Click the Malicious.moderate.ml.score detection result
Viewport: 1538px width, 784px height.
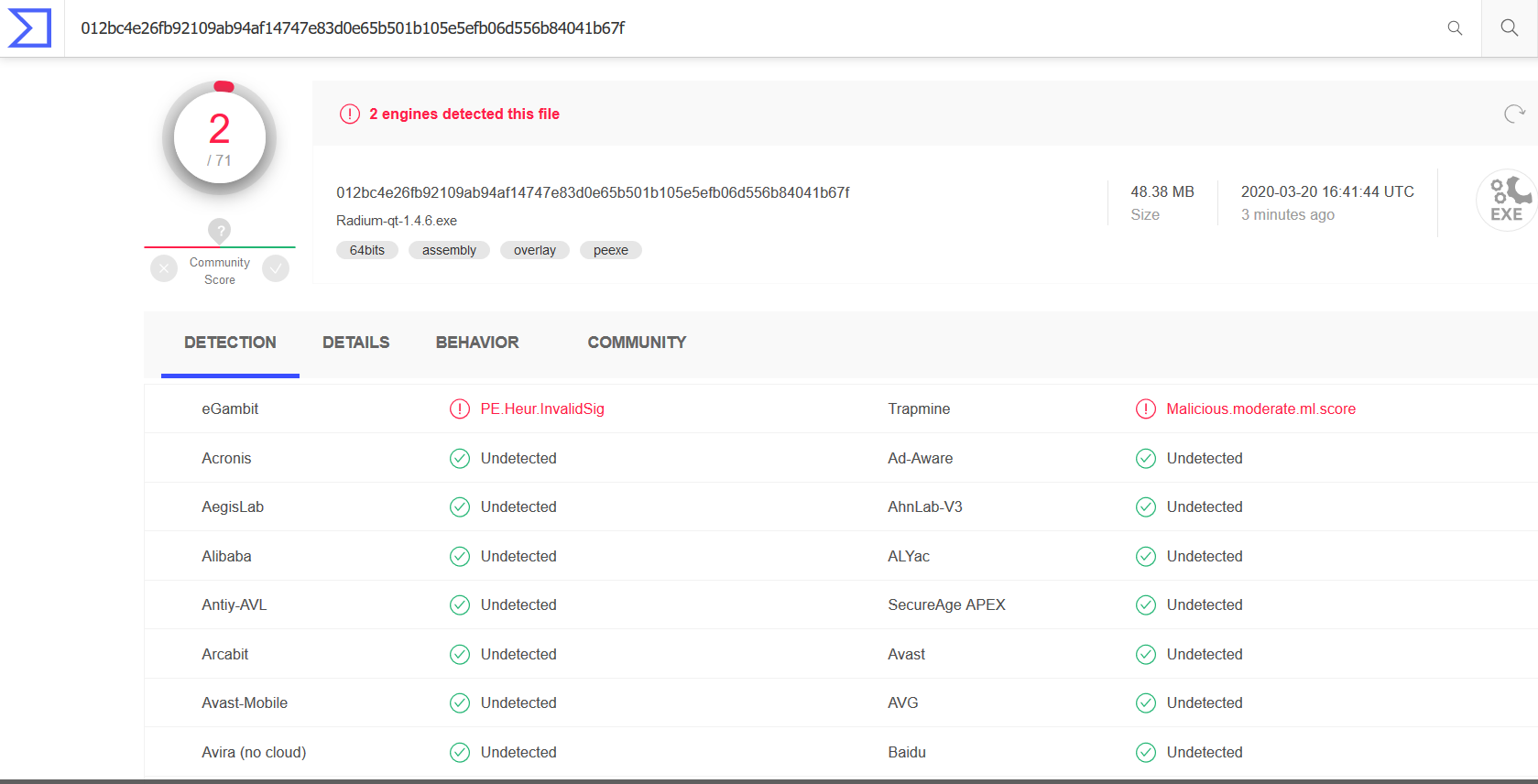[x=1261, y=409]
